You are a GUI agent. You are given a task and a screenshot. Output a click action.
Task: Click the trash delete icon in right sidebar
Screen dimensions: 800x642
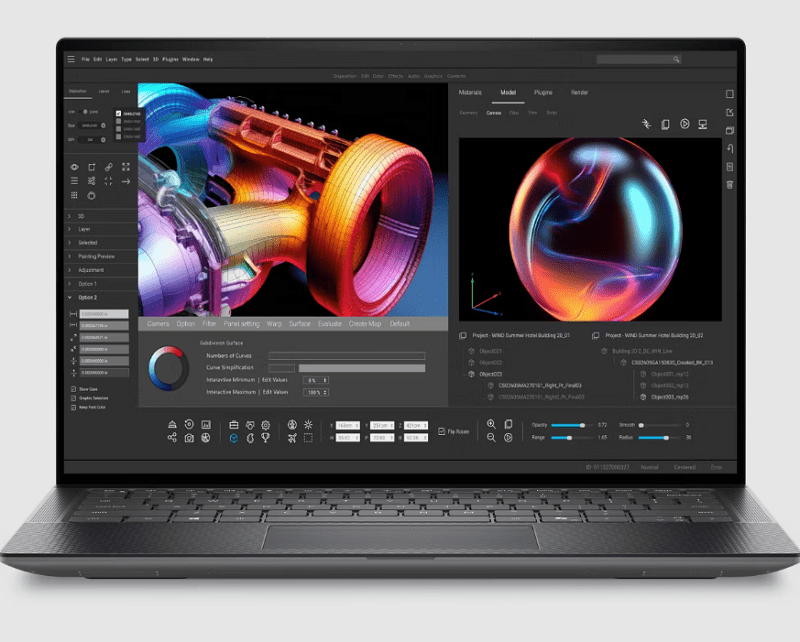(x=730, y=185)
